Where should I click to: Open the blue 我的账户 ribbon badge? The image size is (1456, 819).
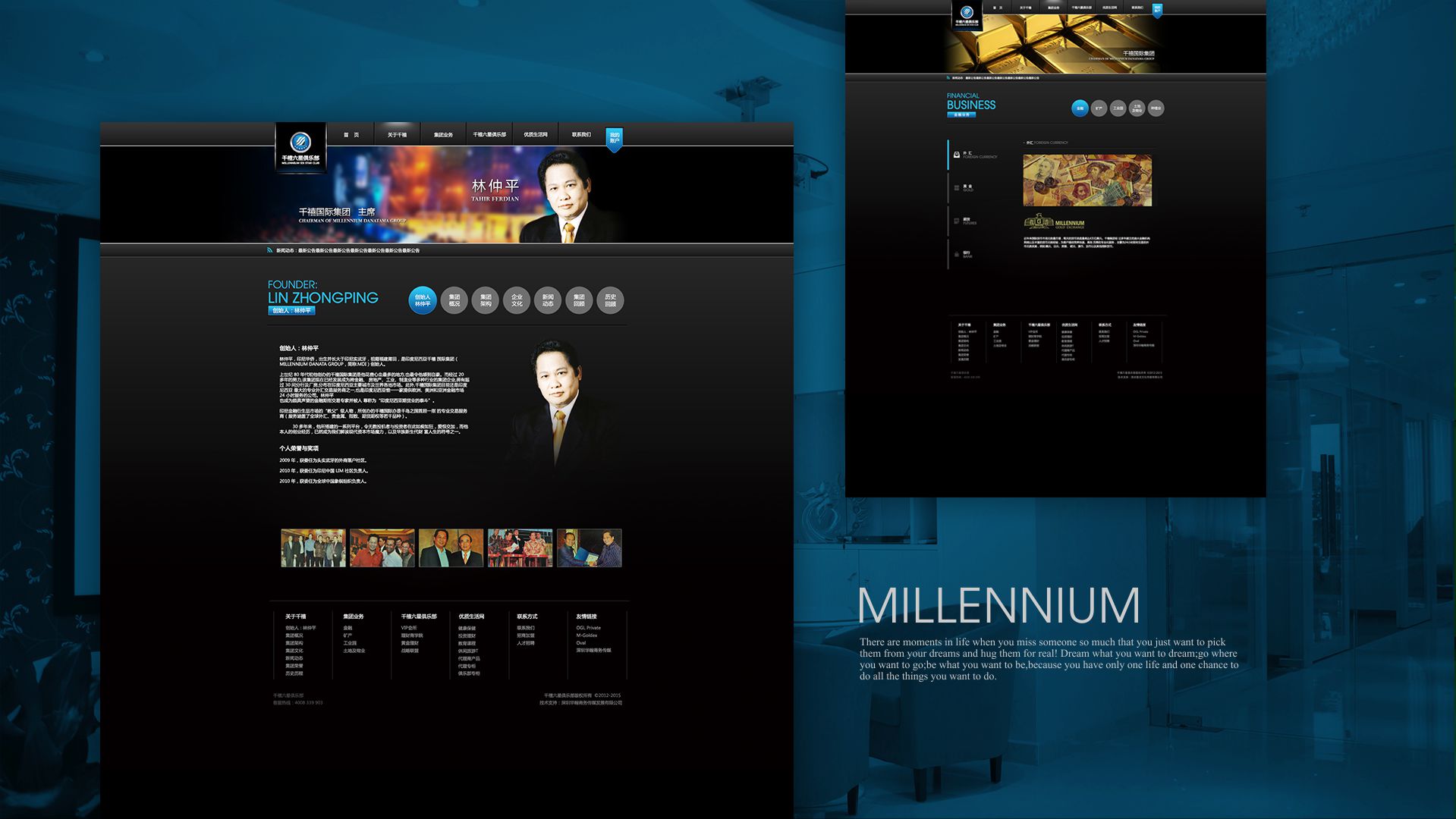[x=614, y=138]
